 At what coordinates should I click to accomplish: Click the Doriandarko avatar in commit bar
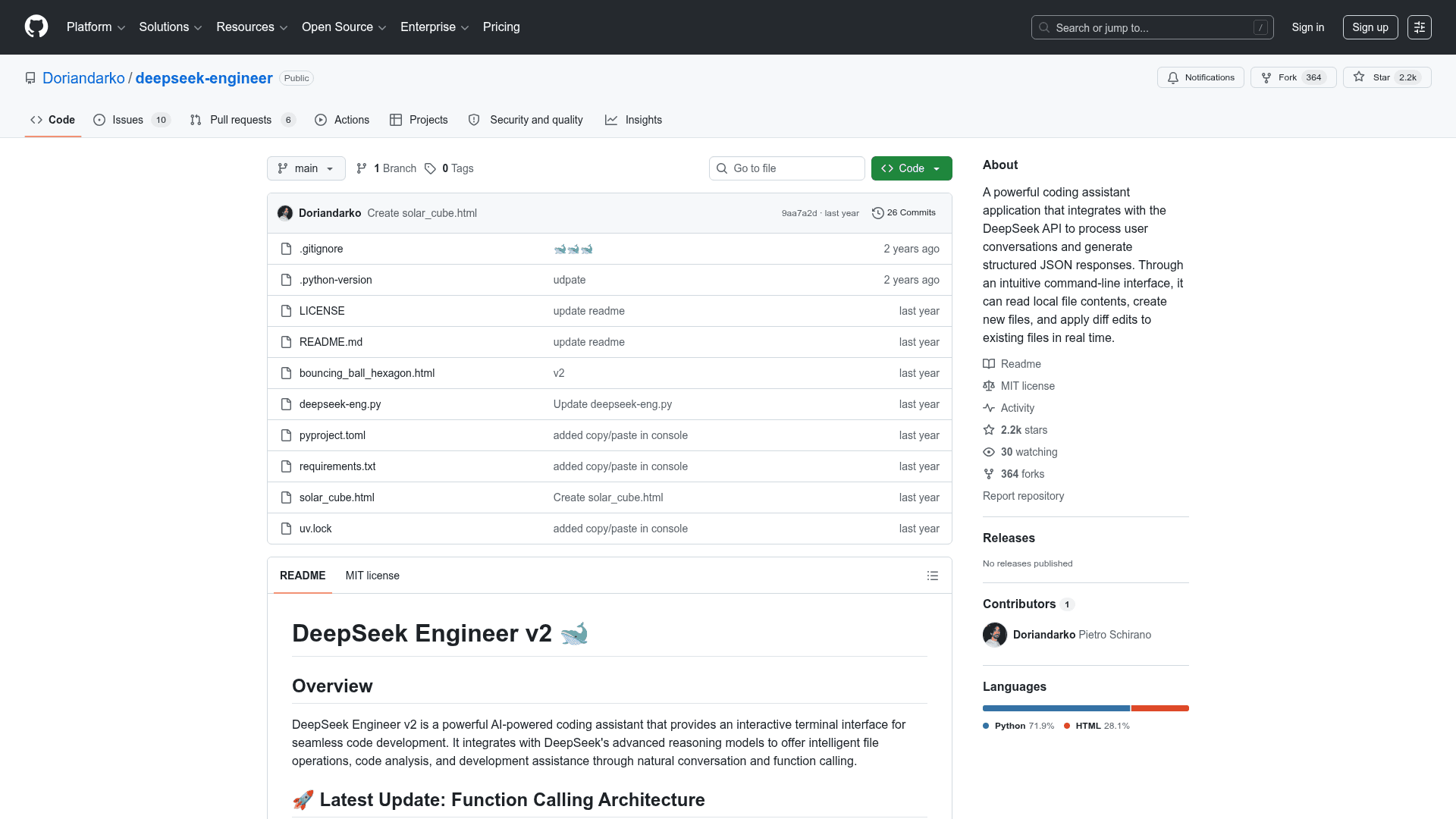tap(285, 213)
